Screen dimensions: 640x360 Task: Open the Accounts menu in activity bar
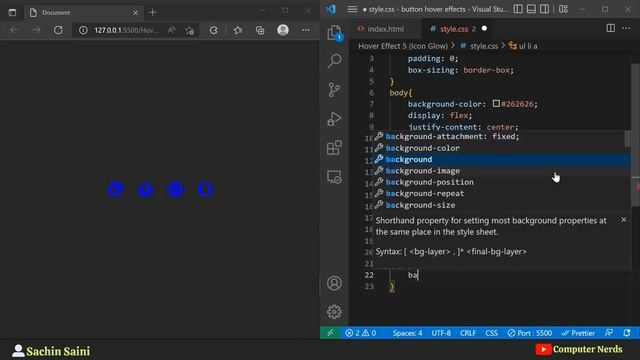[x=334, y=283]
